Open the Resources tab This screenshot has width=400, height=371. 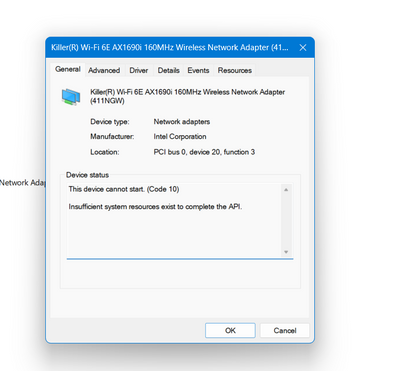point(235,70)
